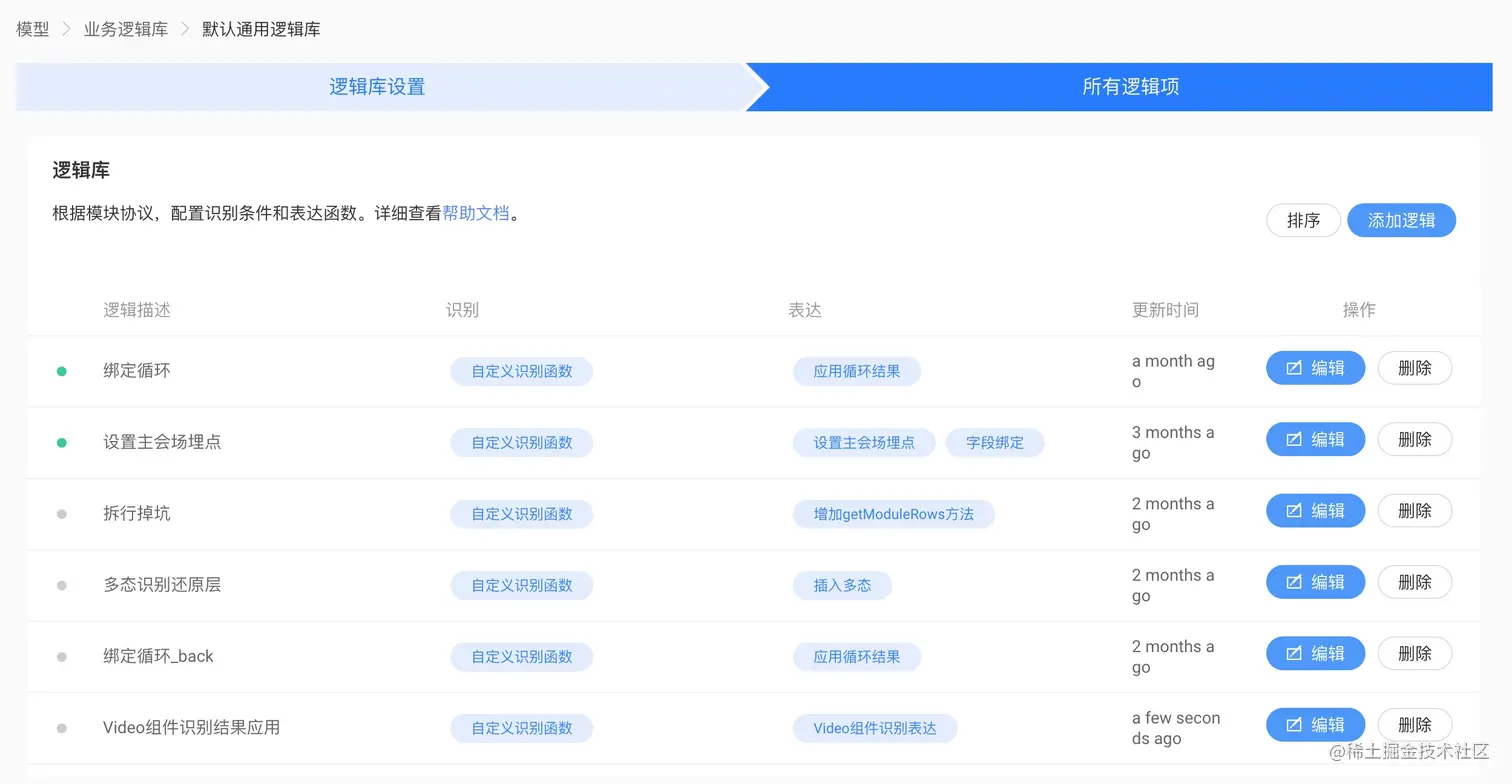Click 'a month ago' update time
The height and width of the screenshot is (784, 1512).
coord(1173,371)
